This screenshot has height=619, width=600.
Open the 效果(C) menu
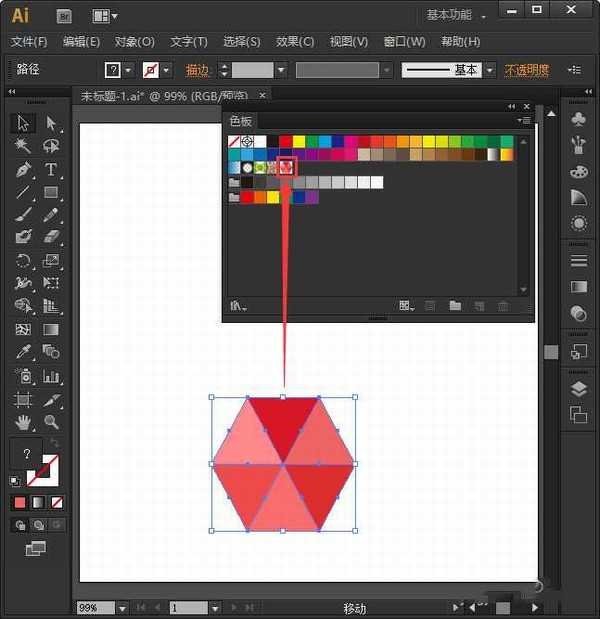click(294, 42)
